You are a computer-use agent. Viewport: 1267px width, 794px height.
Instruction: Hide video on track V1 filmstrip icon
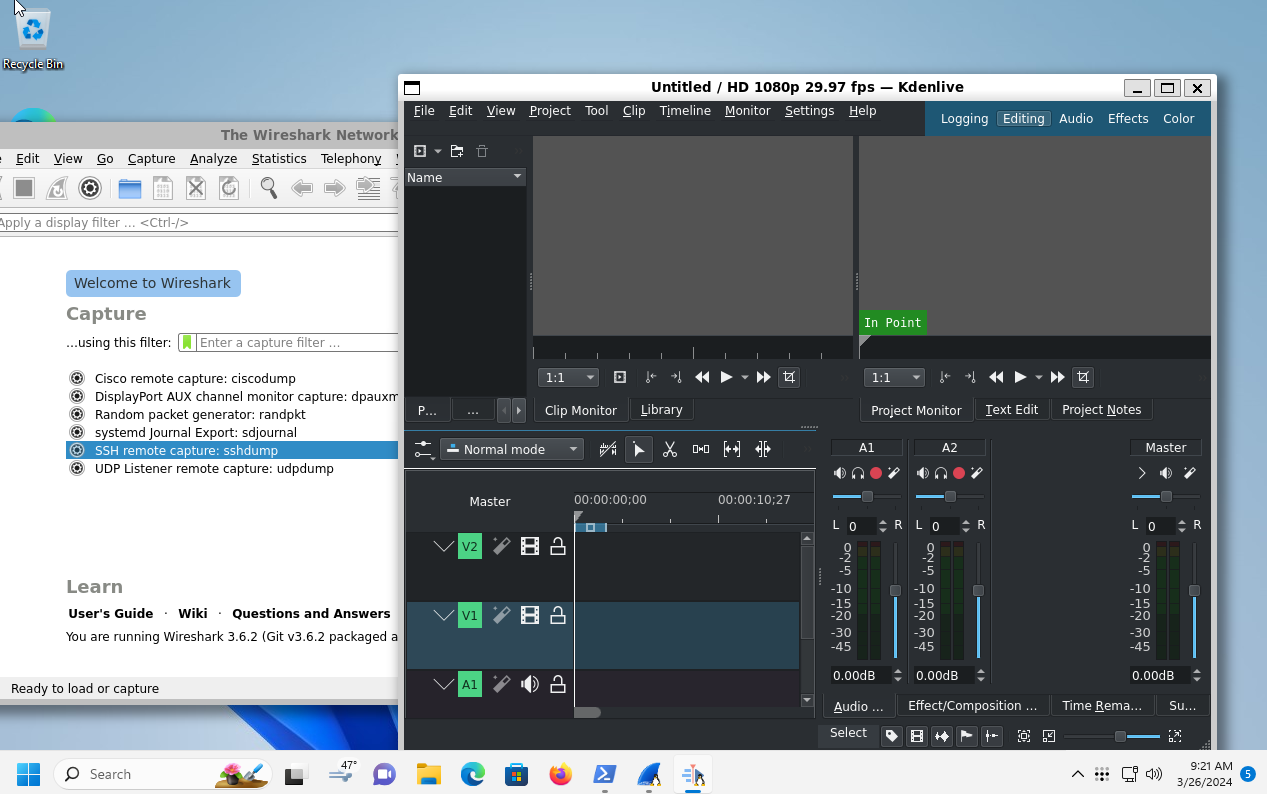(x=530, y=615)
